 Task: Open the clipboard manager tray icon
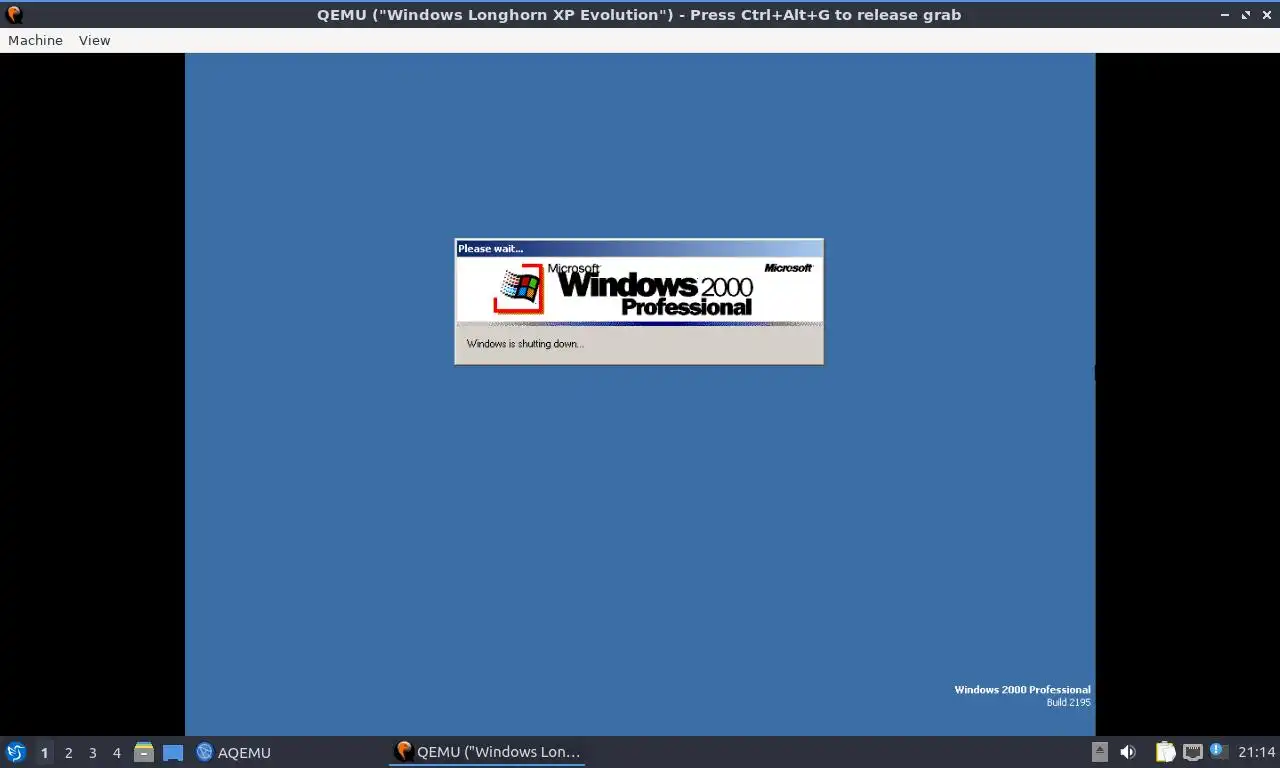tap(1165, 752)
